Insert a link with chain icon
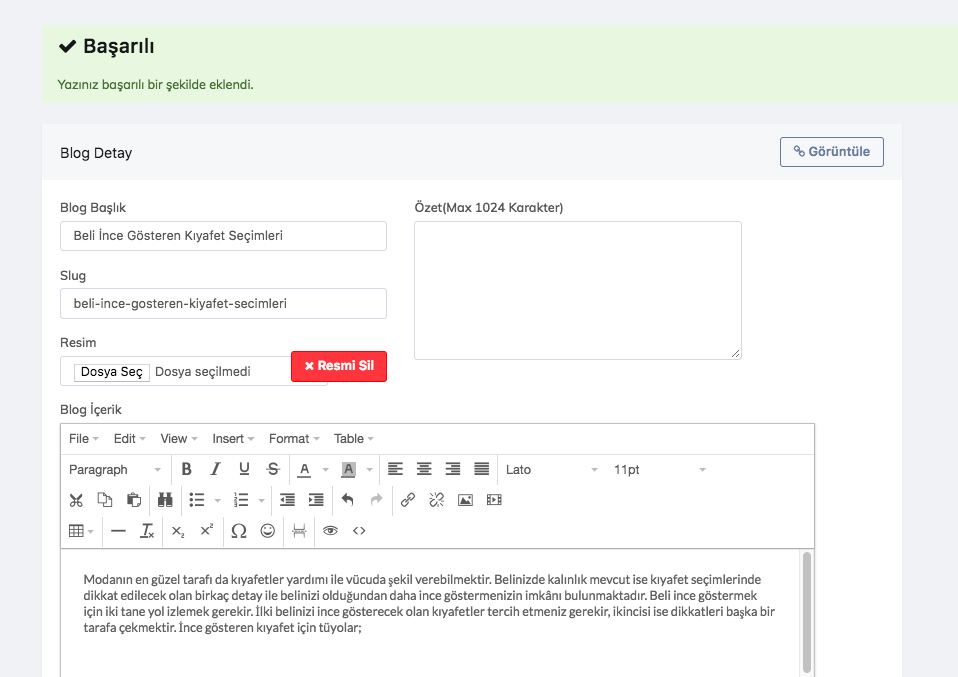Screen dimensions: 958x677 408,500
